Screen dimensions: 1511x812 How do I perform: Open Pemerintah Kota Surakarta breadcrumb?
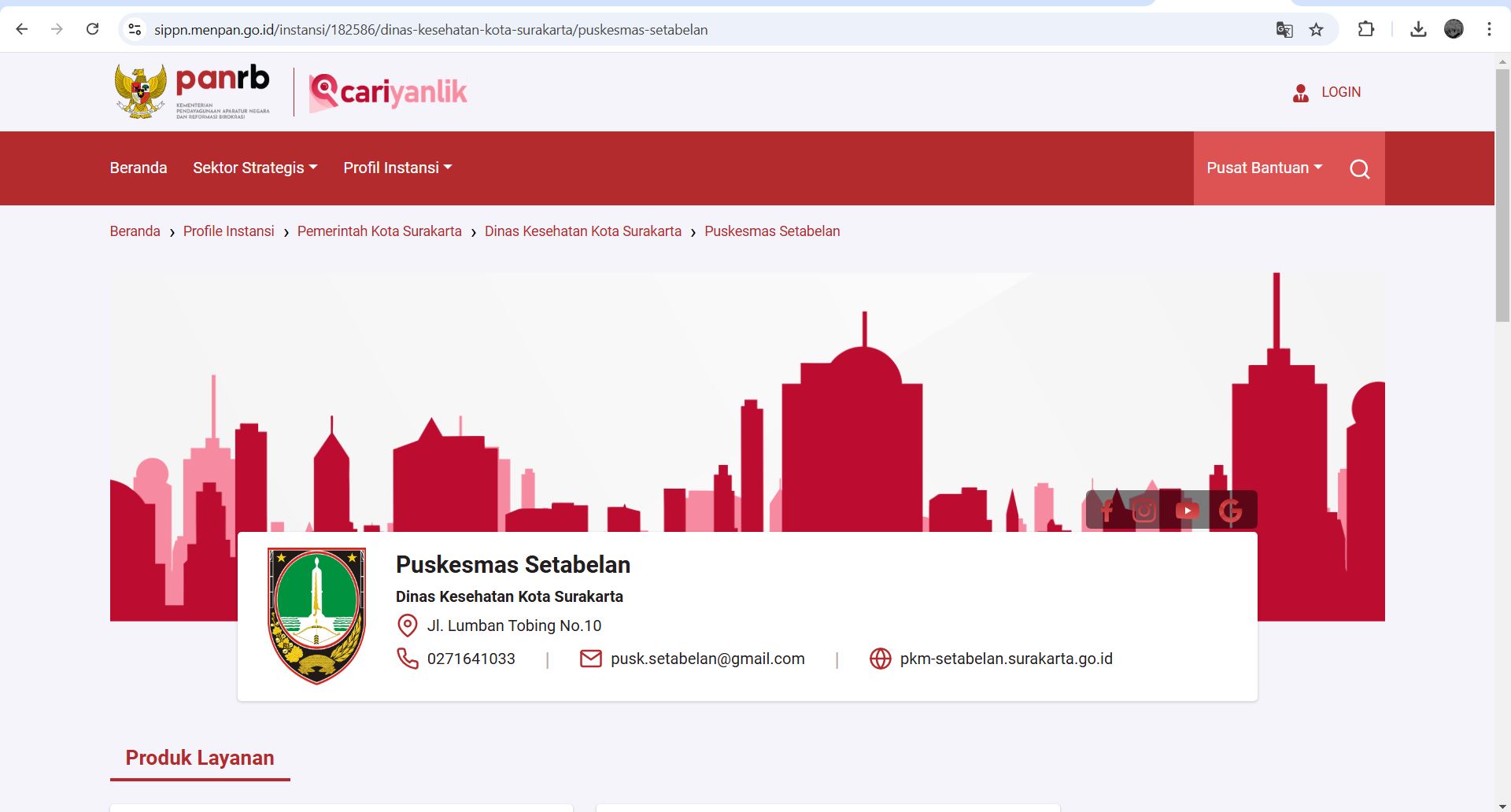click(x=379, y=231)
